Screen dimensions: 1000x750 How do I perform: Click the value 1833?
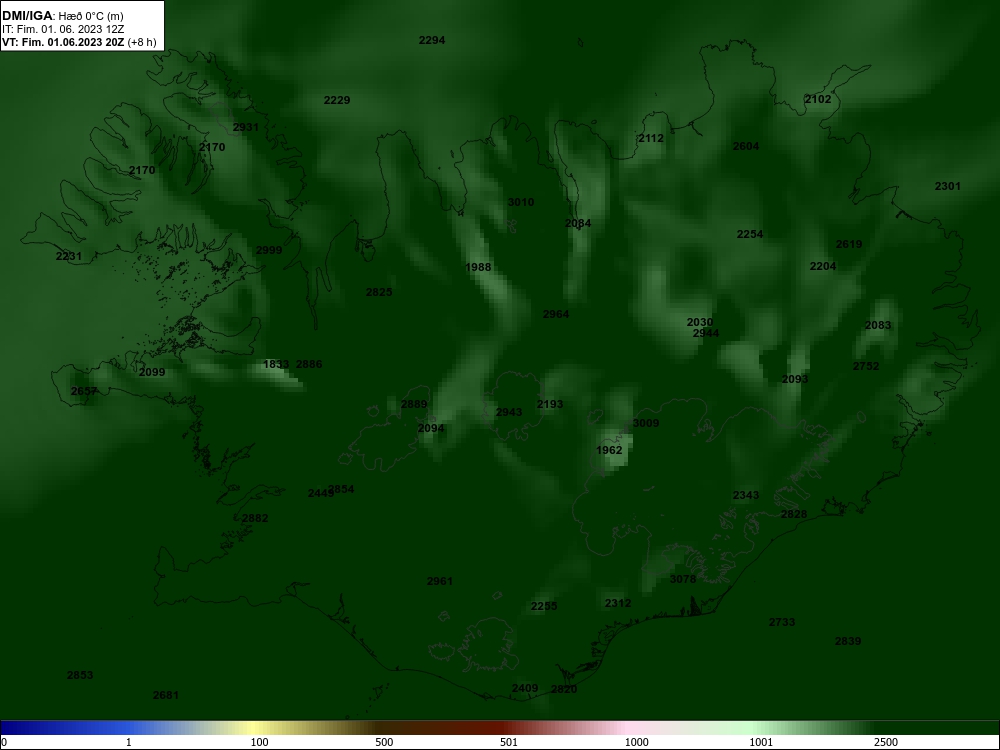[276, 364]
